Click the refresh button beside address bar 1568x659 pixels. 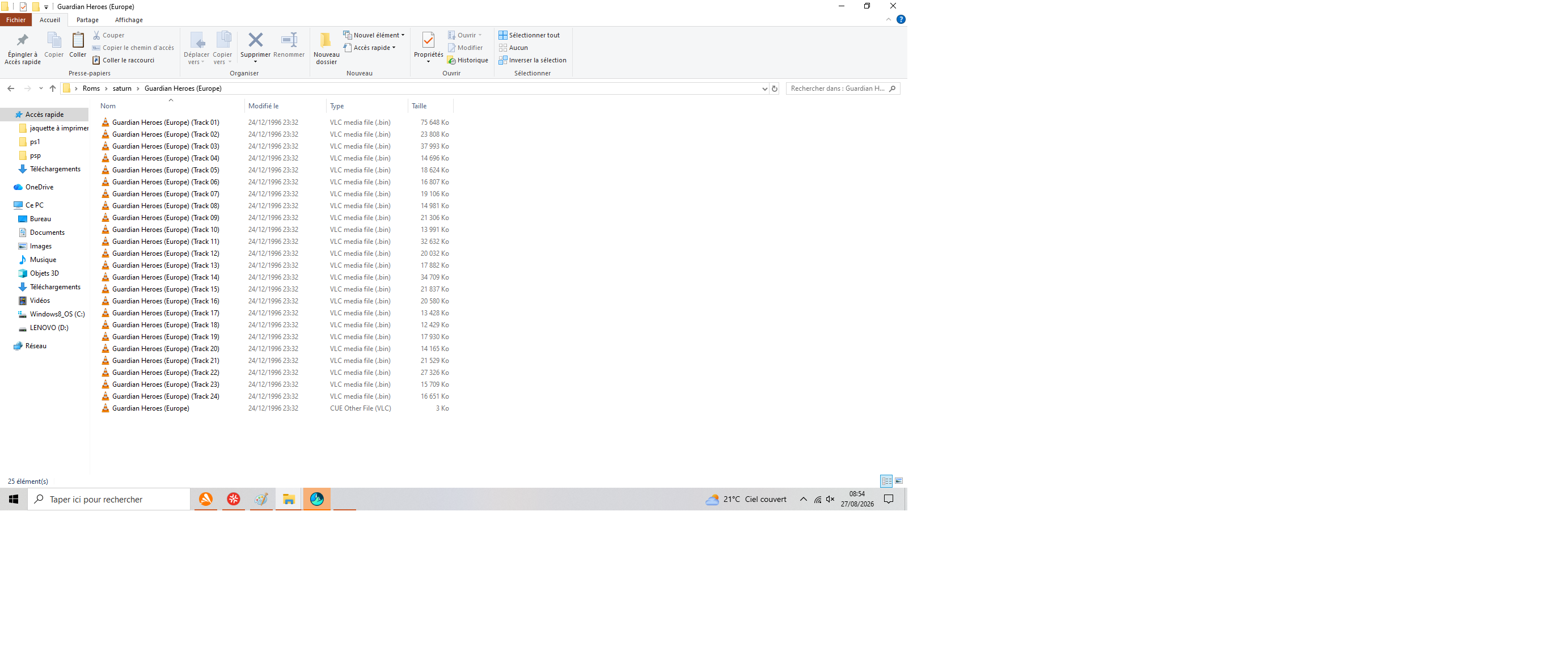774,89
